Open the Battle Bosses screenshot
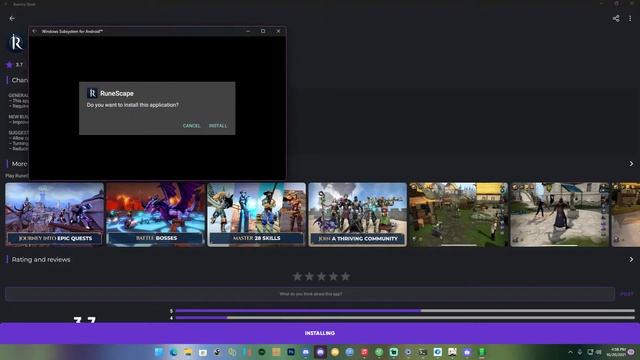This screenshot has width=640, height=360. (156, 214)
